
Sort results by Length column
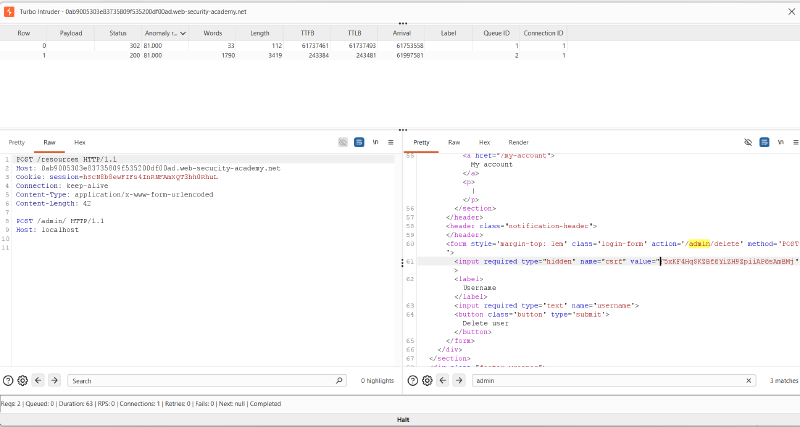[x=260, y=33]
